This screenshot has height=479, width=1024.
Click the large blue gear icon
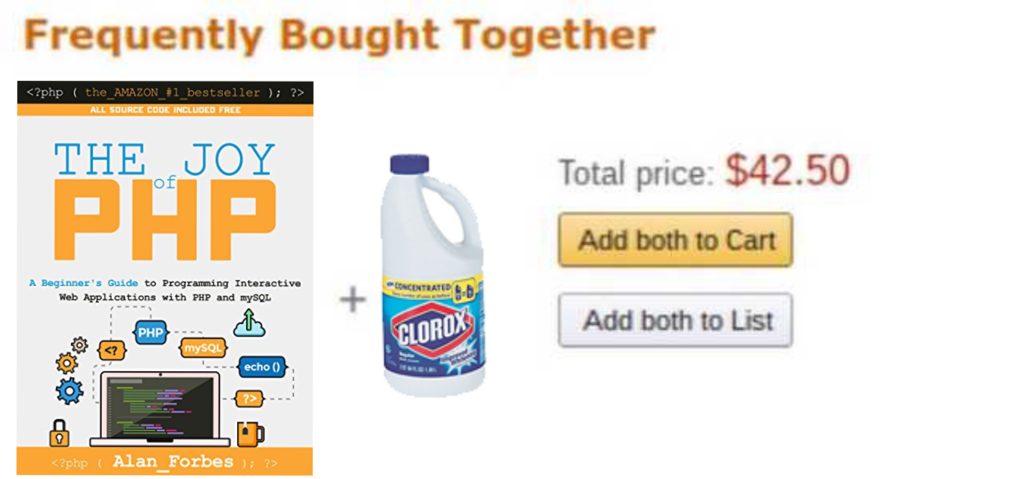tap(69, 390)
